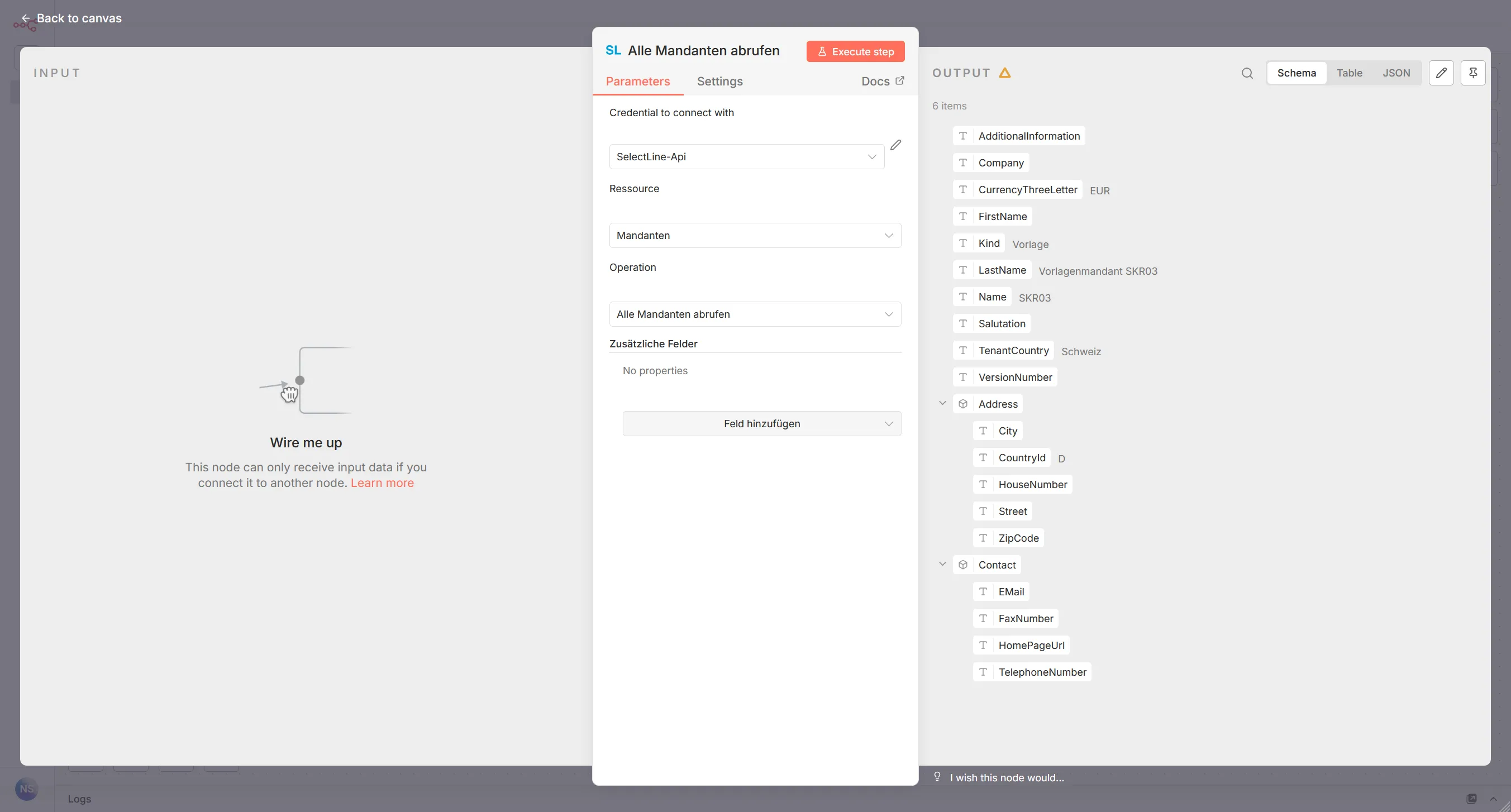Click the node title Alle Mandanten abrufen
This screenshot has width=1511, height=812.
point(703,50)
